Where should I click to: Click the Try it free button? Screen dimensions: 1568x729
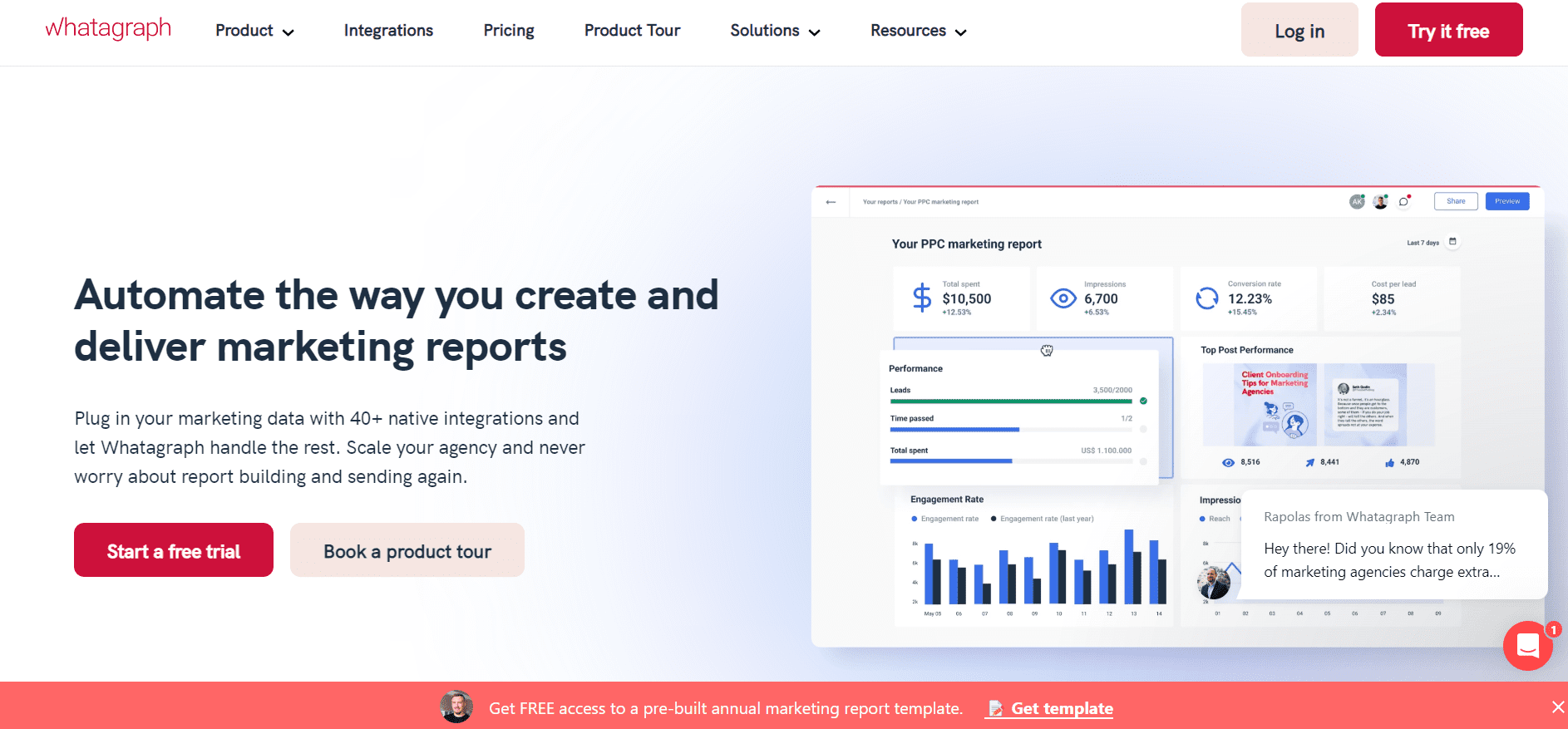pos(1448,30)
